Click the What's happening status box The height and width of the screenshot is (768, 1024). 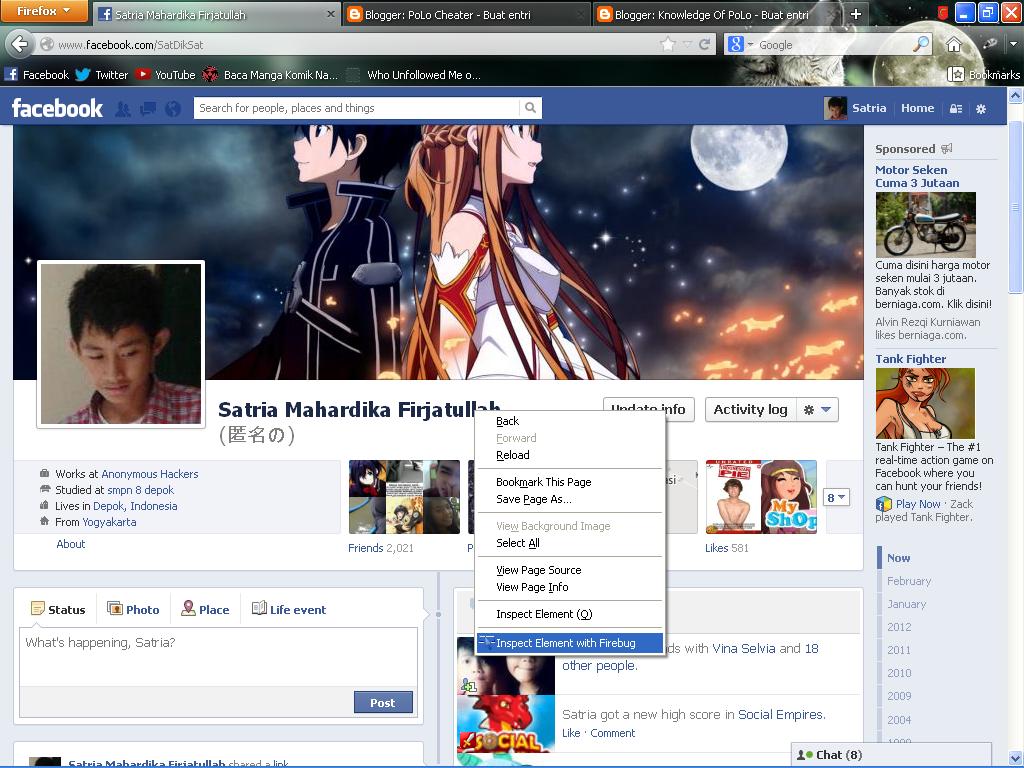pyautogui.click(x=219, y=657)
